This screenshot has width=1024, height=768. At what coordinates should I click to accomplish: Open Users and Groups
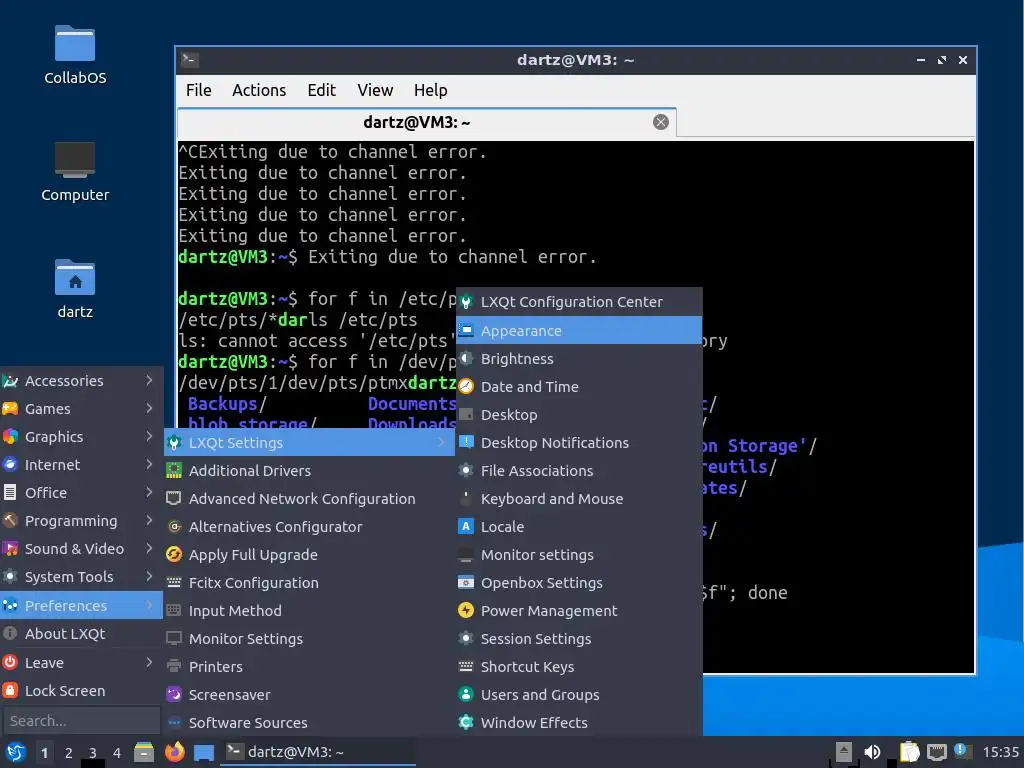coord(579,696)
